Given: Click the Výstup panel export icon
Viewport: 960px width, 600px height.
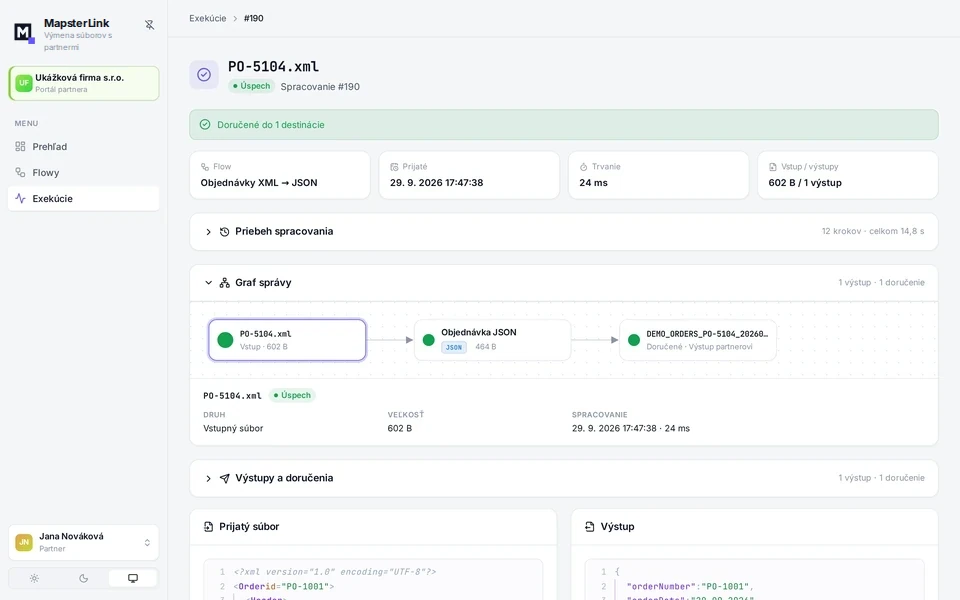Looking at the screenshot, I should 590,527.
